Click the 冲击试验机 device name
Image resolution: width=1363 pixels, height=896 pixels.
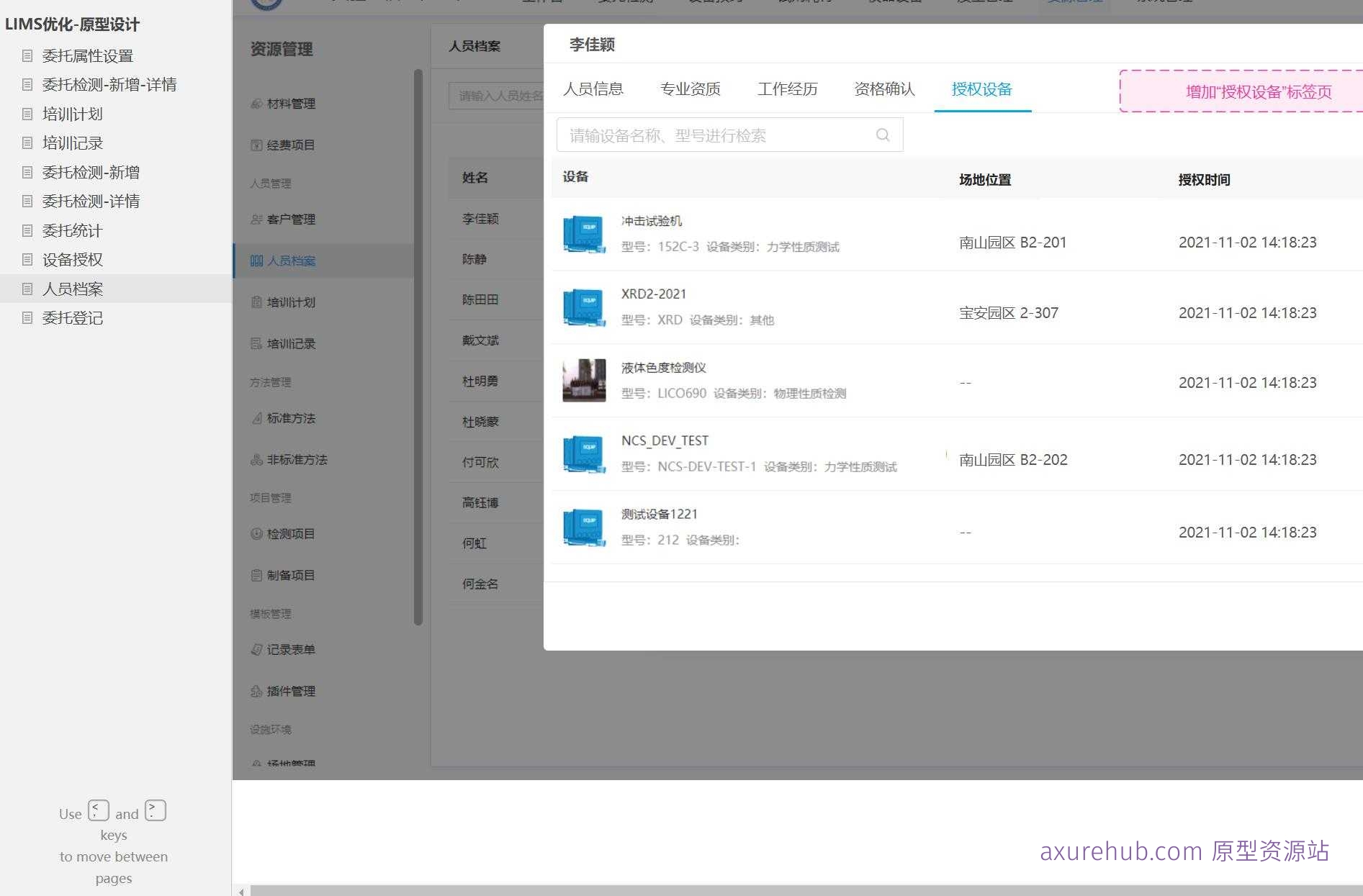[x=652, y=221]
